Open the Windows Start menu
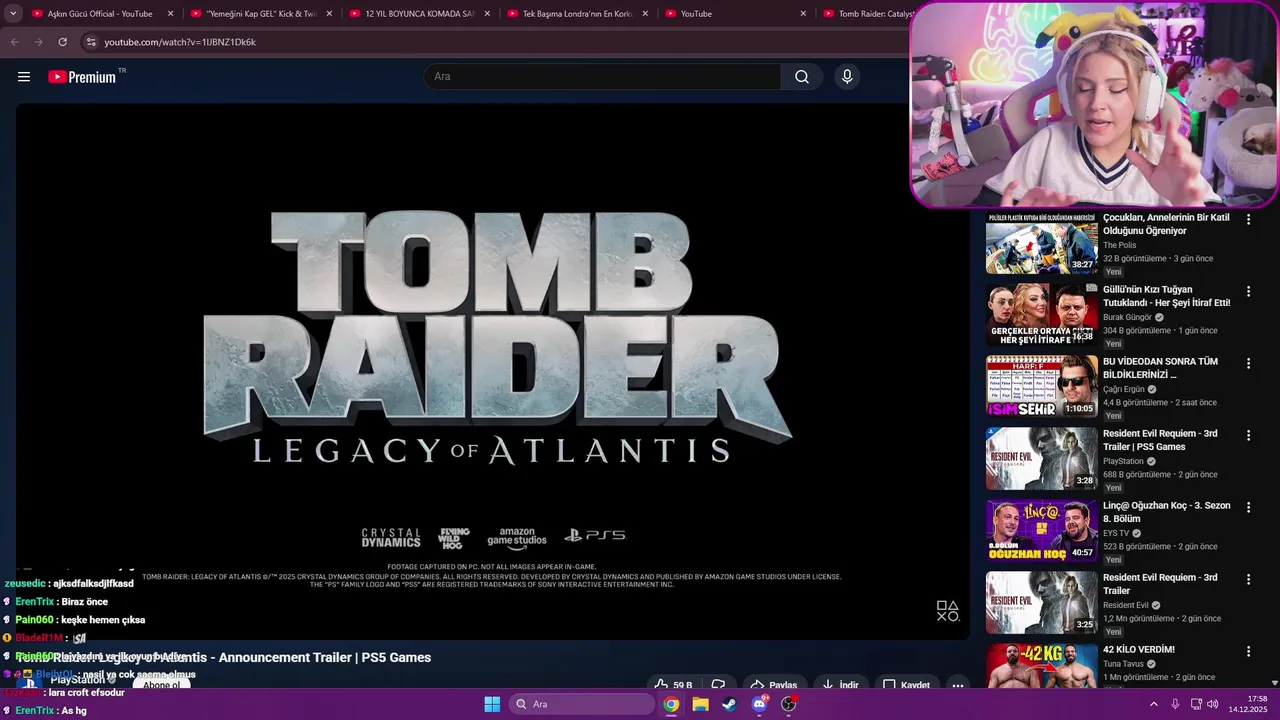 click(492, 704)
